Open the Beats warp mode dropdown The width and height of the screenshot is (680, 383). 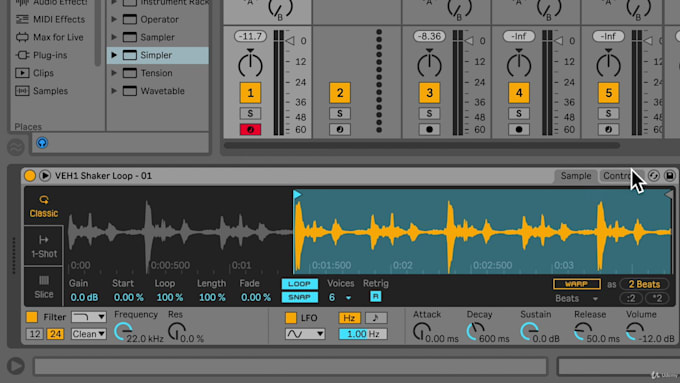point(577,298)
